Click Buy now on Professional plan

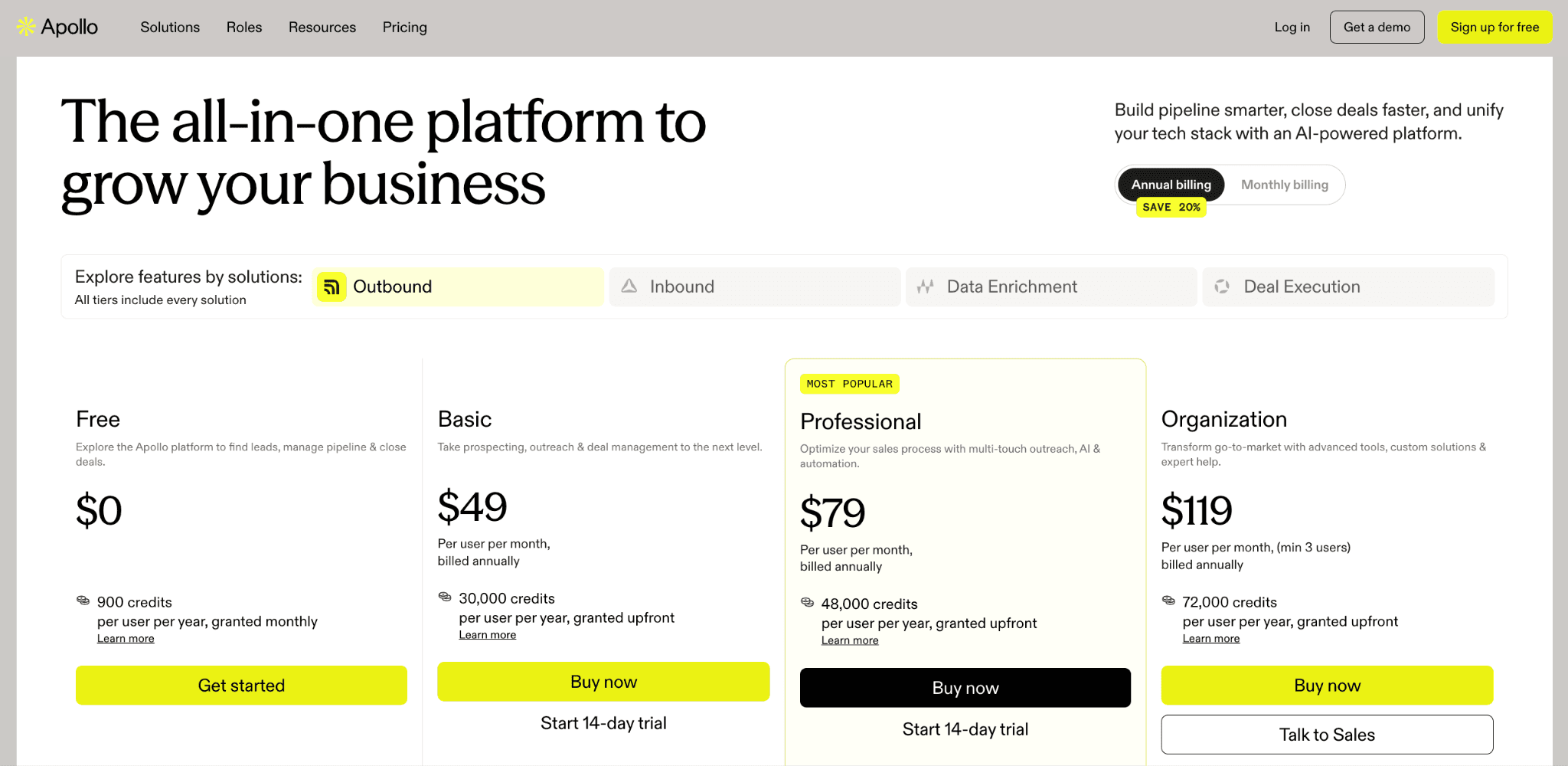coord(965,688)
